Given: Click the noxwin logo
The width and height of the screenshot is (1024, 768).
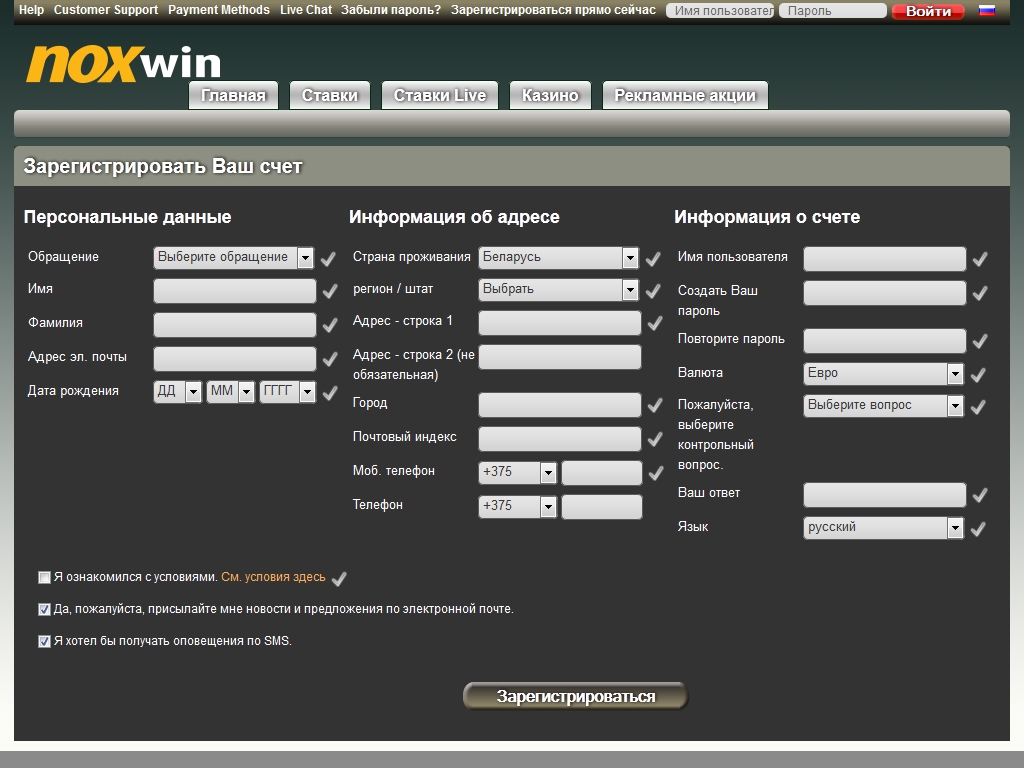Looking at the screenshot, I should click(x=123, y=64).
